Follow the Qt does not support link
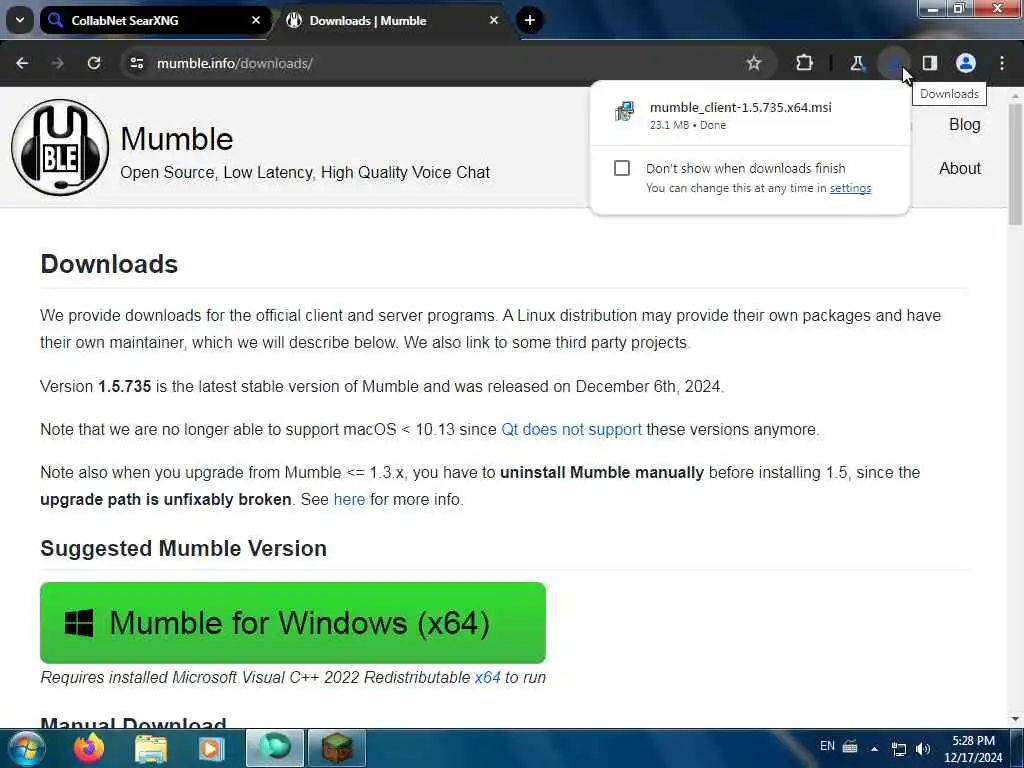This screenshot has height=768, width=1024. [571, 430]
